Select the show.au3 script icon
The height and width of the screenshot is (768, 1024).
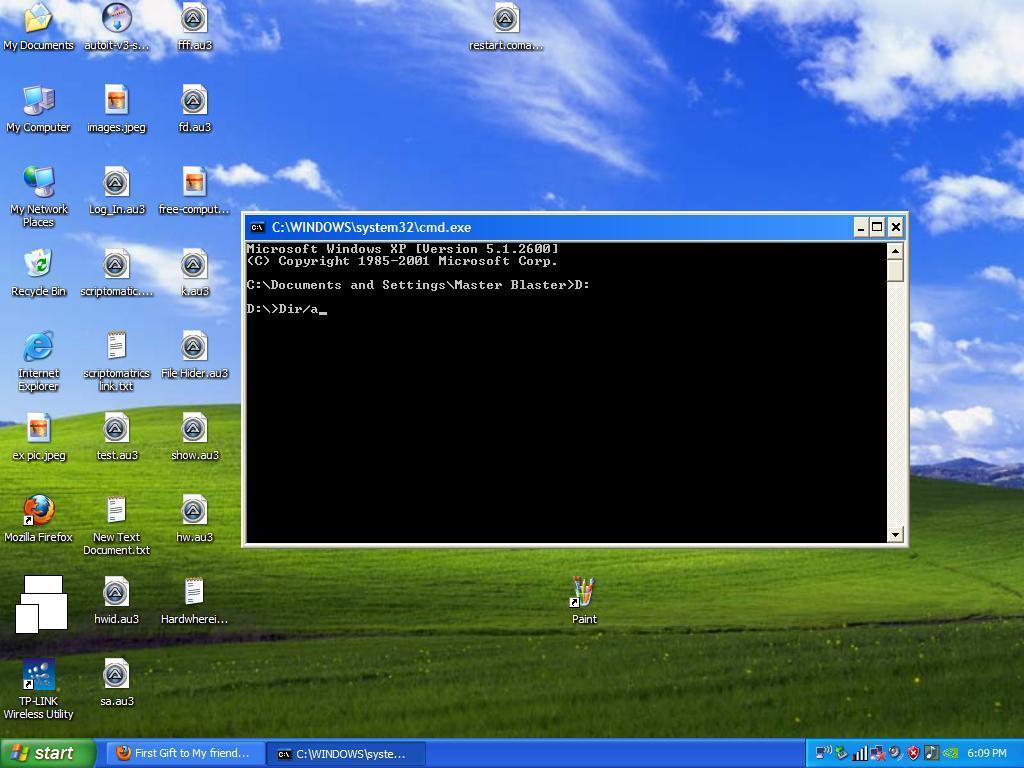[195, 437]
